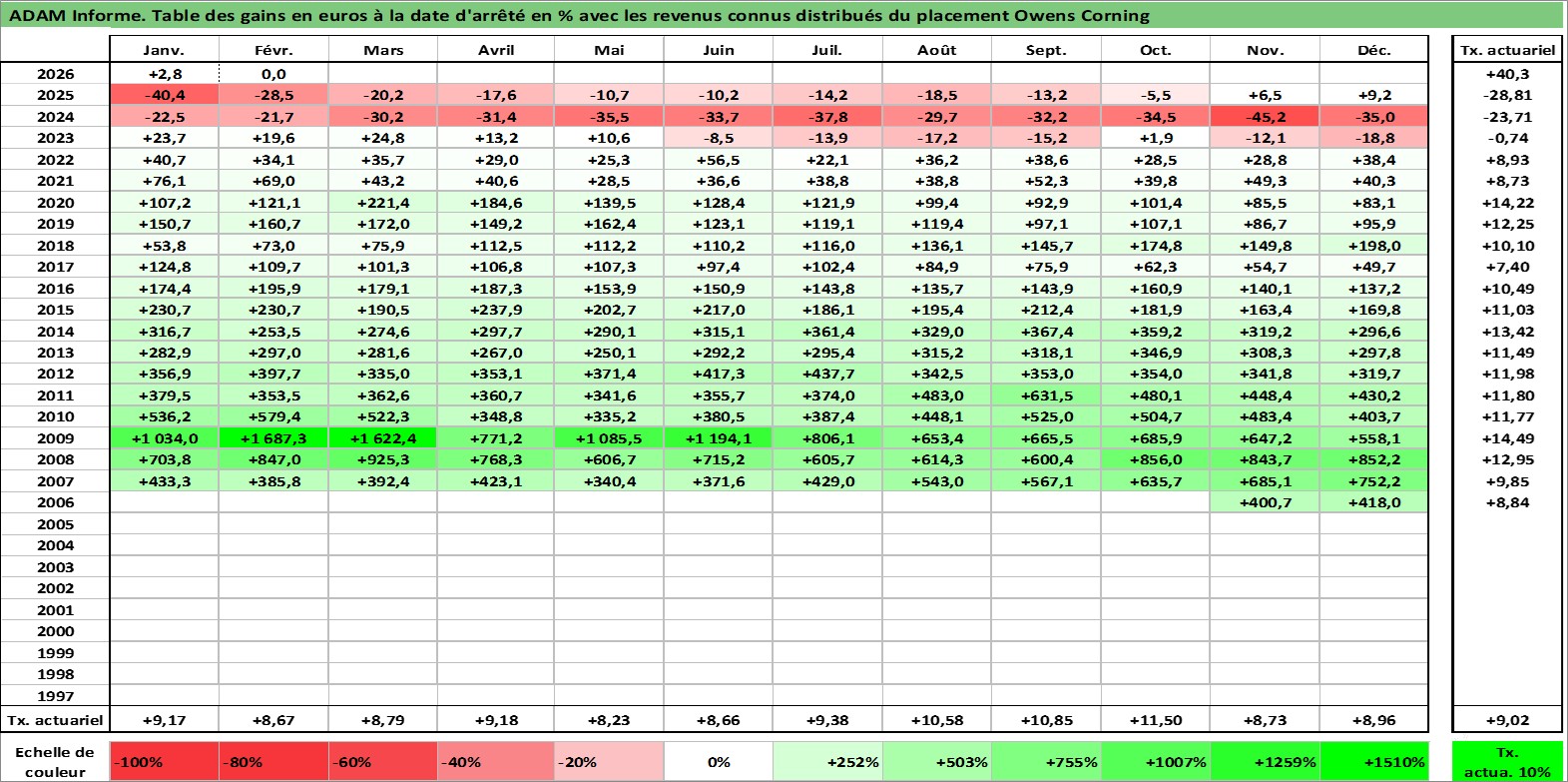Click the '+10,58' August actuarial total
The width and height of the screenshot is (1568, 782).
click(936, 719)
